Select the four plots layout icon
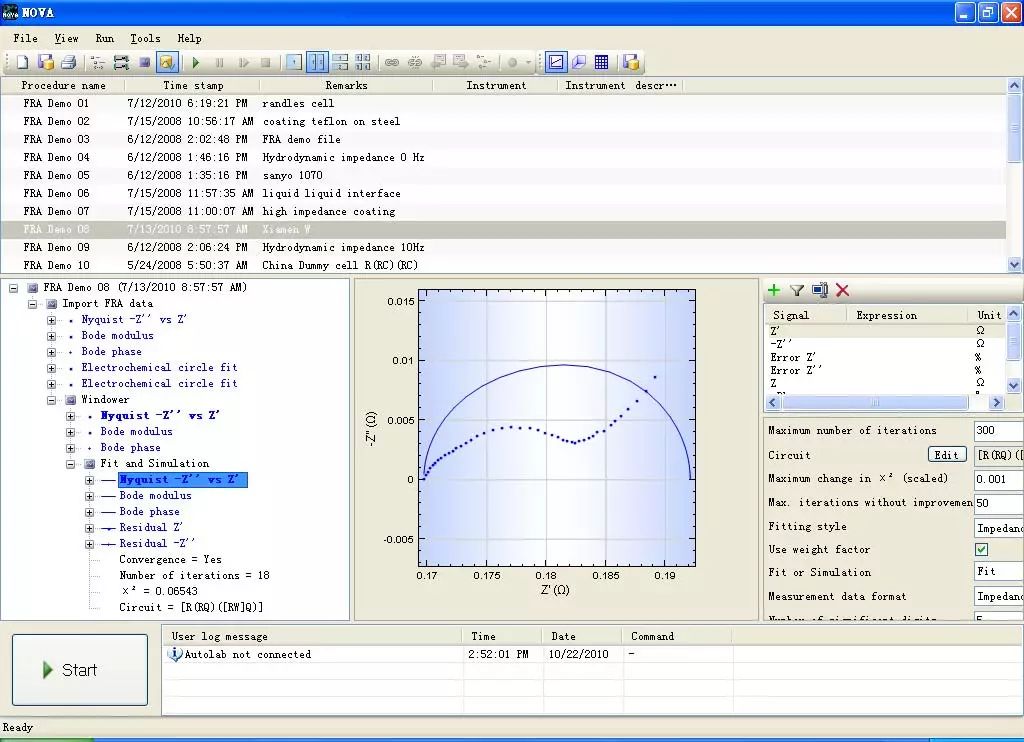This screenshot has width=1024, height=742. coord(363,62)
